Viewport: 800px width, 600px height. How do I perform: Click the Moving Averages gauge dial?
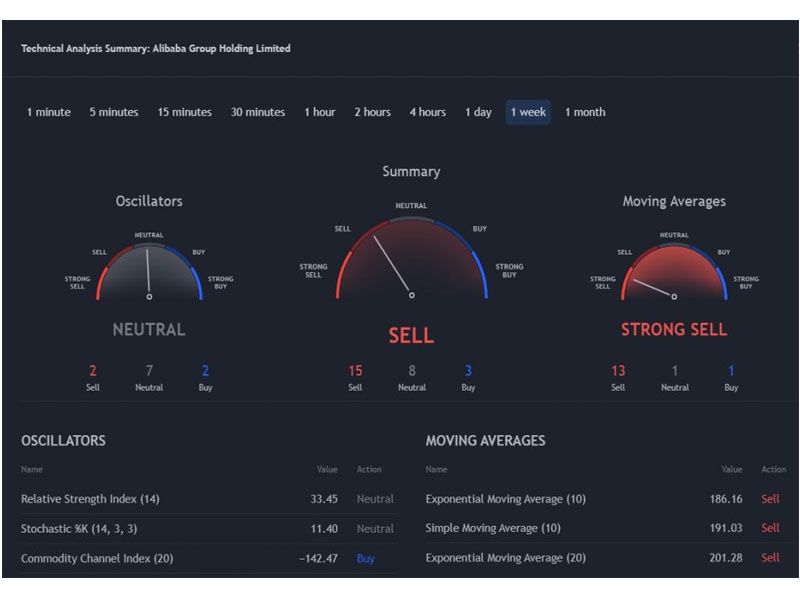pyautogui.click(x=674, y=272)
